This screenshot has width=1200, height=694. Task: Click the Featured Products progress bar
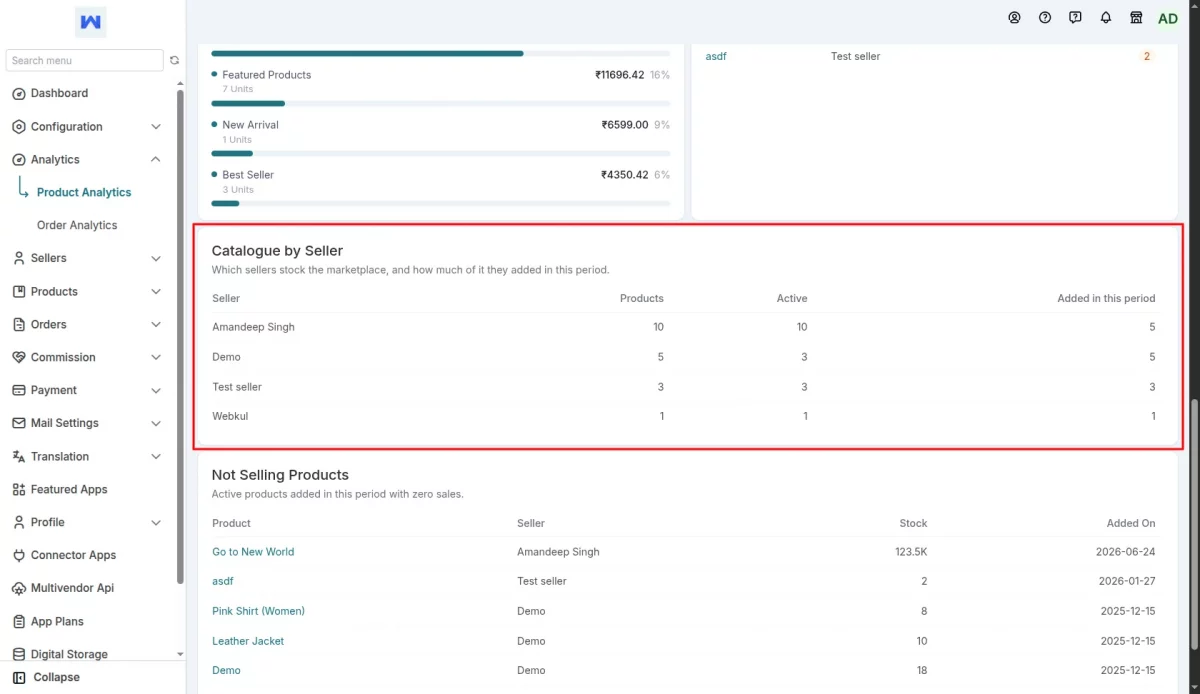pyautogui.click(x=441, y=103)
